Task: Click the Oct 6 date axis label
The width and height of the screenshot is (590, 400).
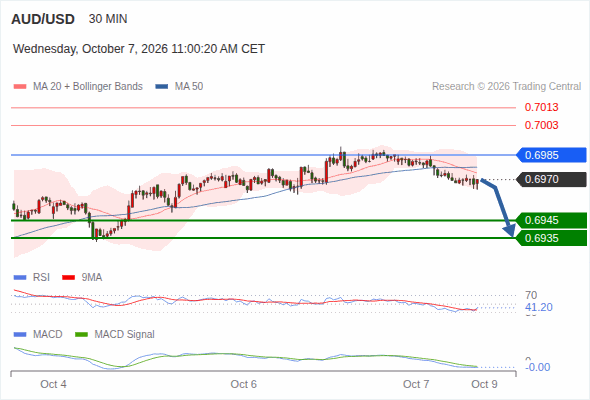Action: point(243,384)
